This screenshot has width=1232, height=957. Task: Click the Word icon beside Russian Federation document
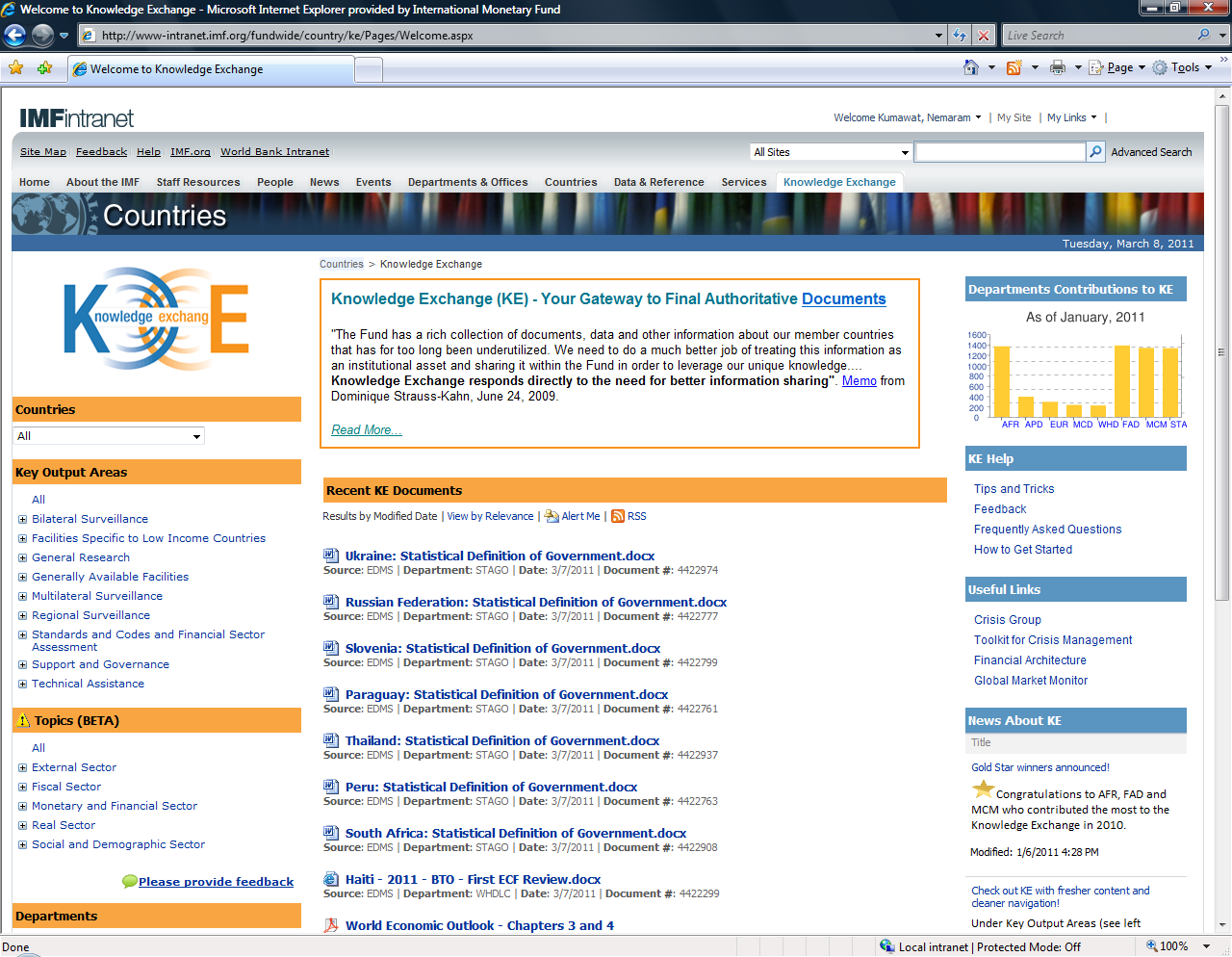tap(330, 602)
